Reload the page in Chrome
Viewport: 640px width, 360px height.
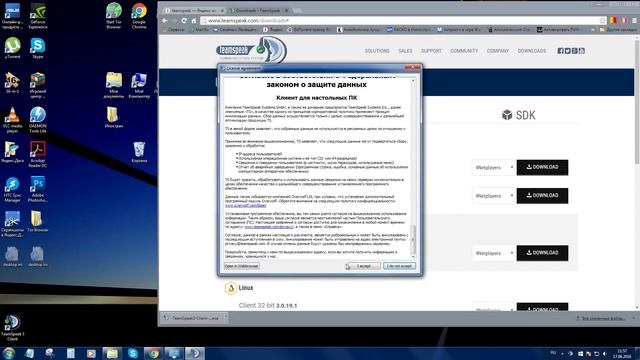(184, 20)
